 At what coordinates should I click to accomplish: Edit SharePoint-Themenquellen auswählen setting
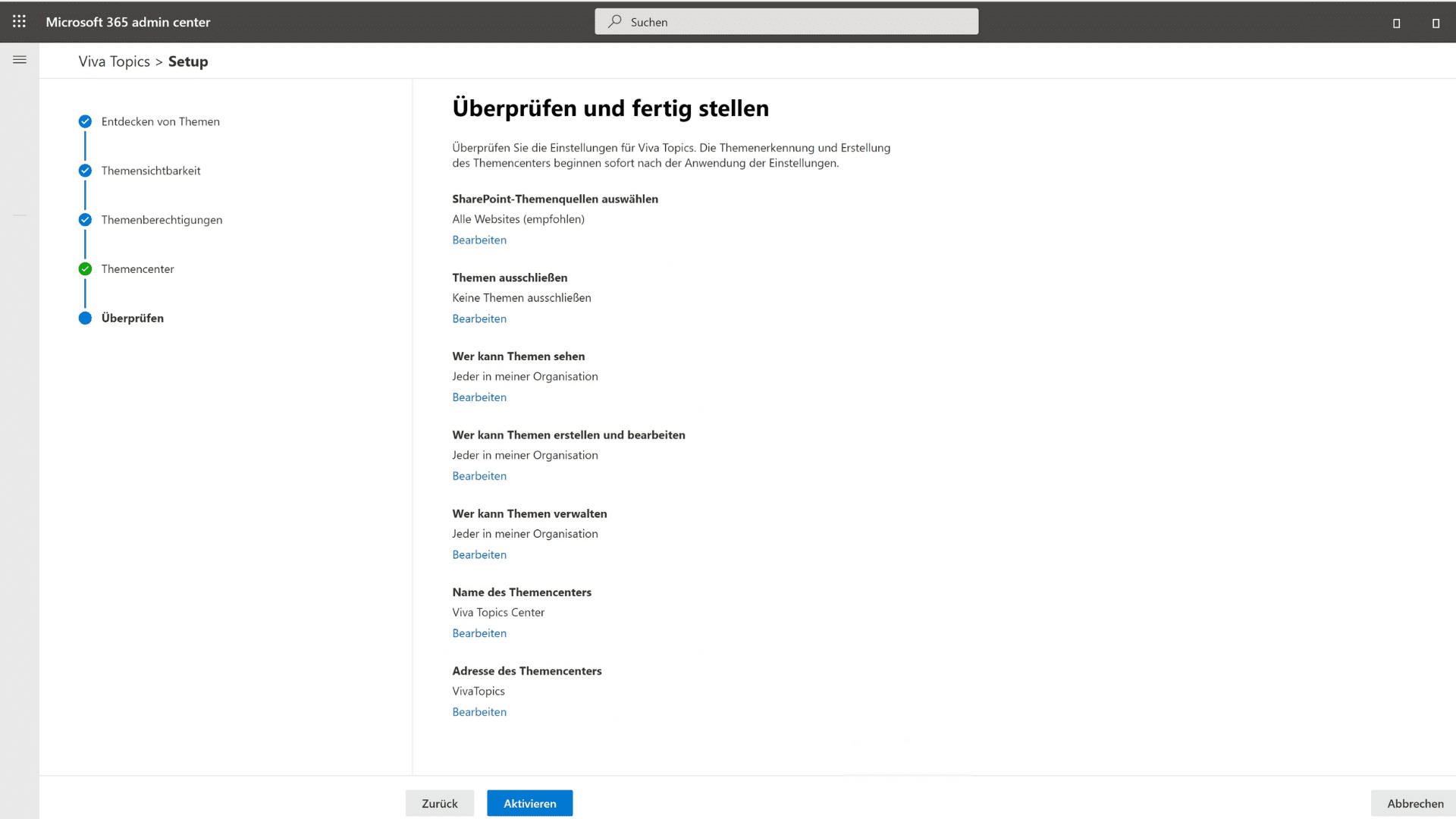(x=479, y=240)
